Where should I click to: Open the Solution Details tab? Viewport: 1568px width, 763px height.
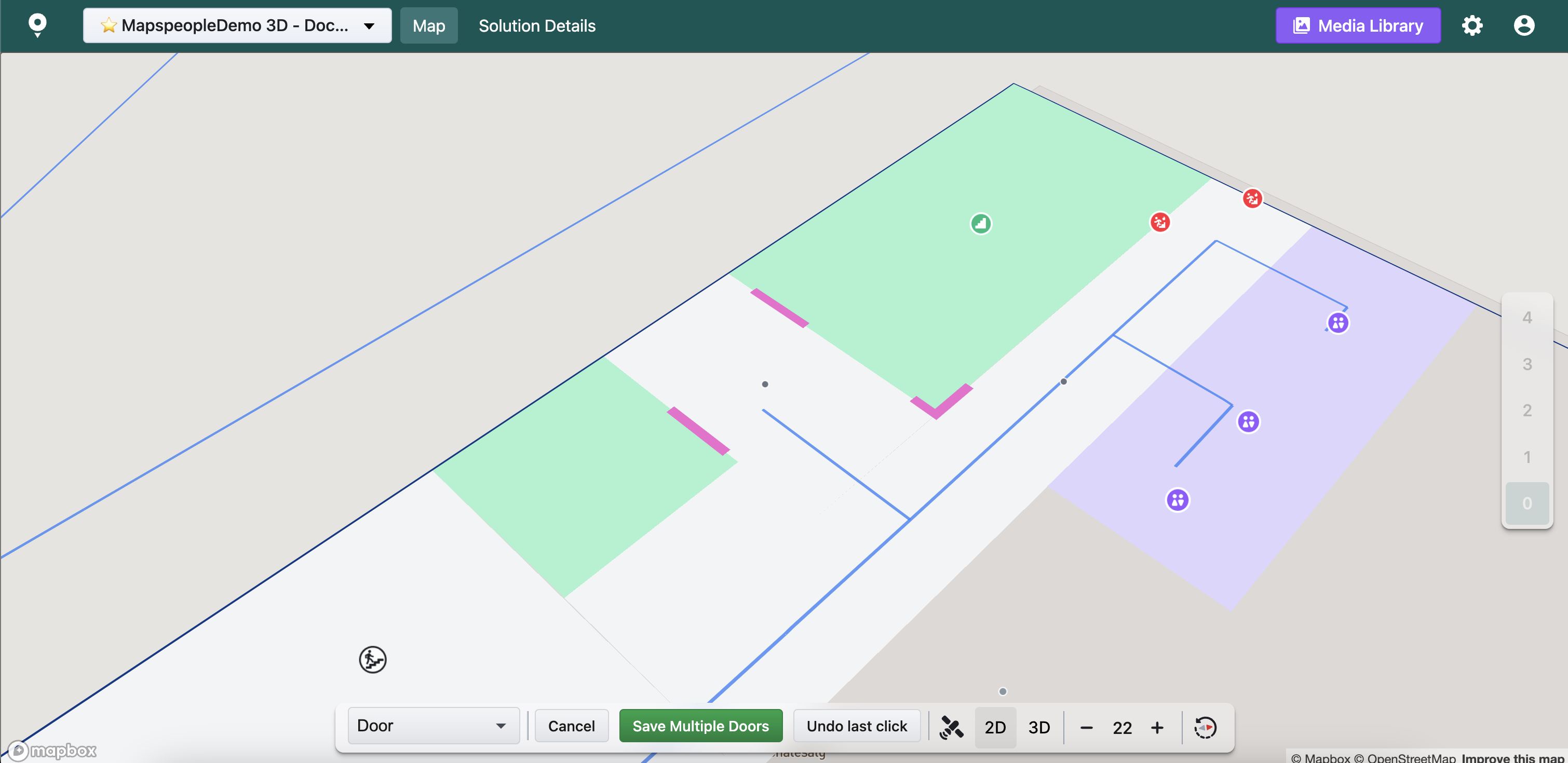[x=536, y=25]
